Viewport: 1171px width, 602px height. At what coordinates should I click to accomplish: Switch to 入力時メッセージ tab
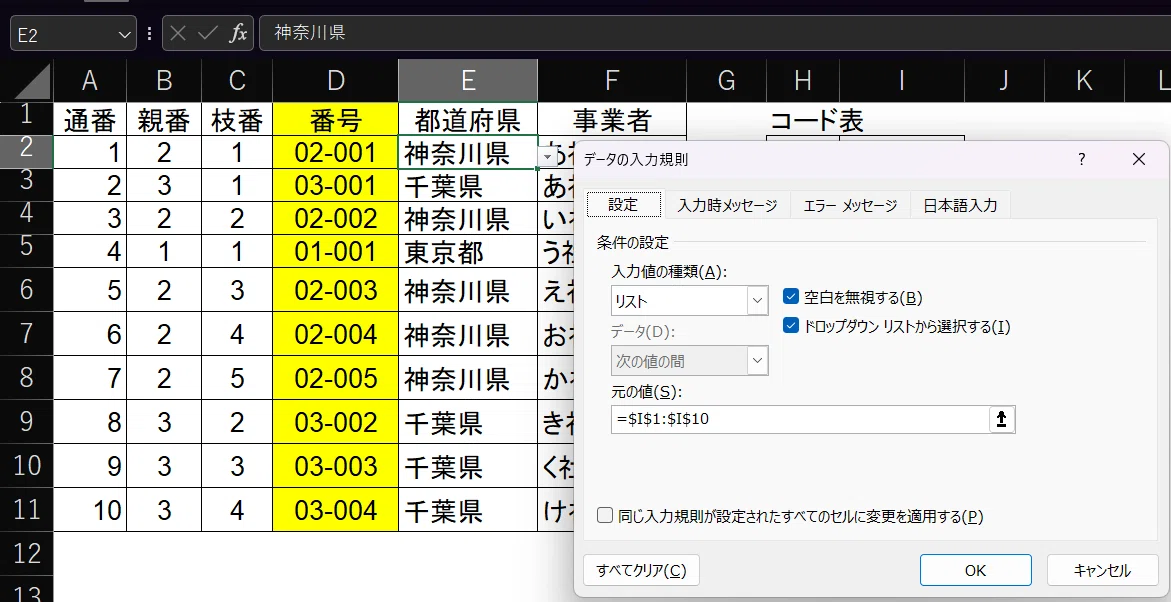727,205
